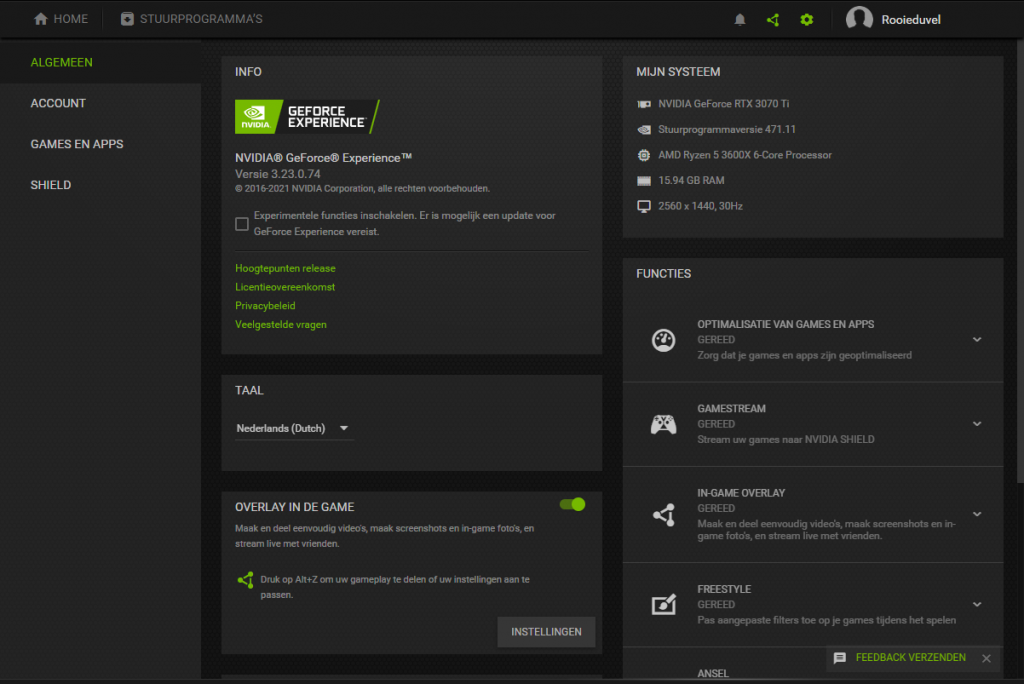Click the gamepad icon for Gamestream
This screenshot has width=1024, height=684.
tap(664, 424)
